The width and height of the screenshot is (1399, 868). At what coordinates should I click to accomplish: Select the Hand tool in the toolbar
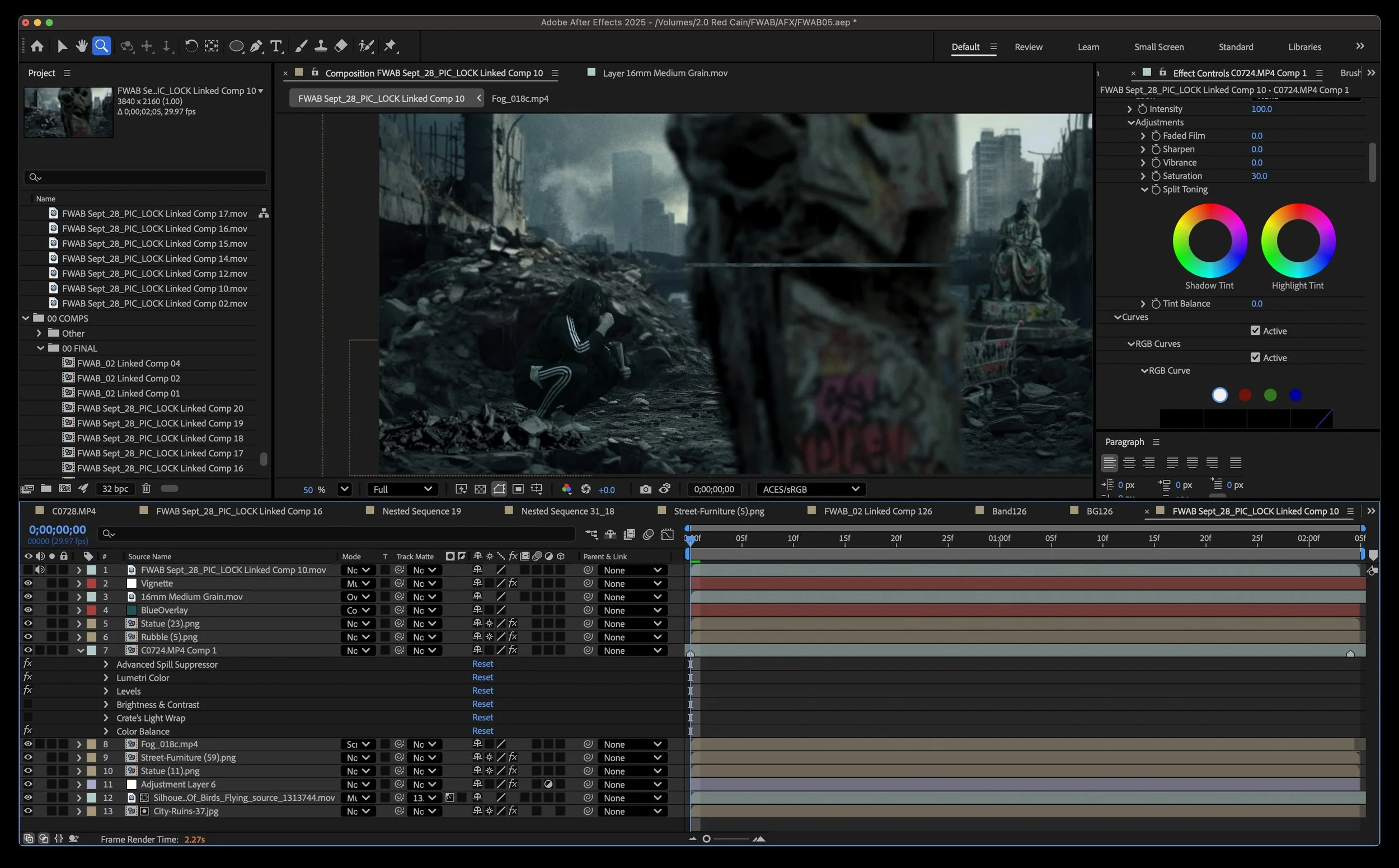coord(81,46)
